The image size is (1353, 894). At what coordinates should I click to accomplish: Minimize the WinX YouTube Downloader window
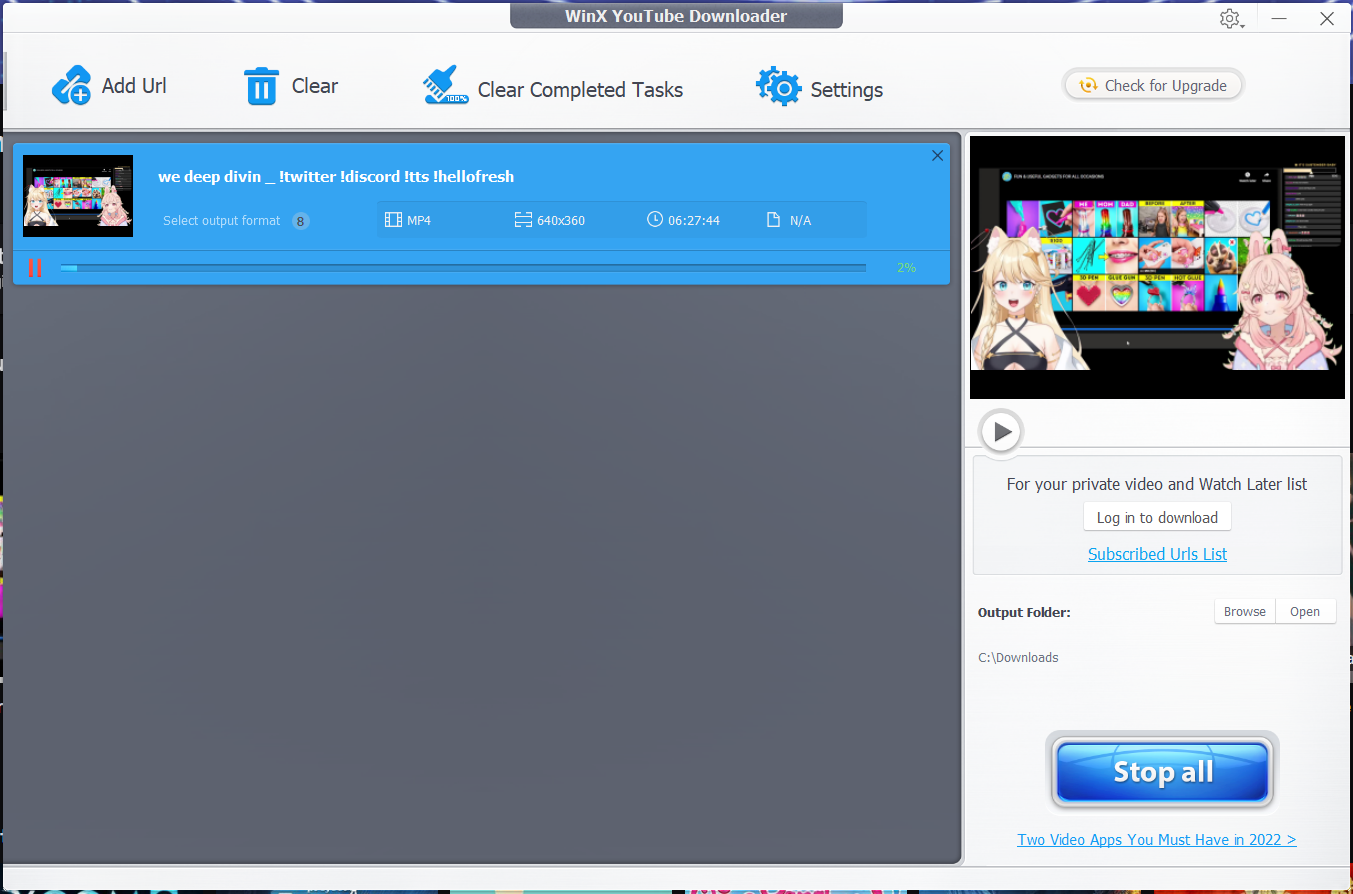pos(1279,18)
